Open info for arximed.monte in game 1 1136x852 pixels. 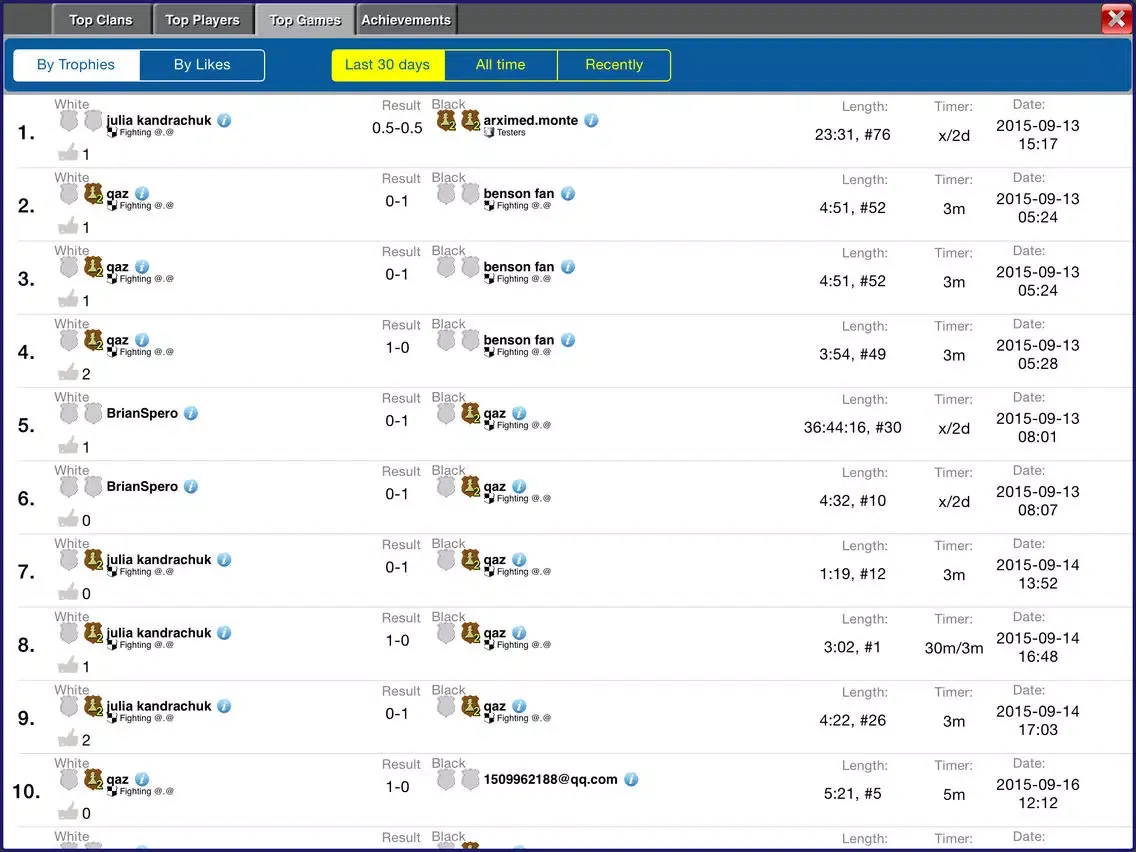point(591,120)
